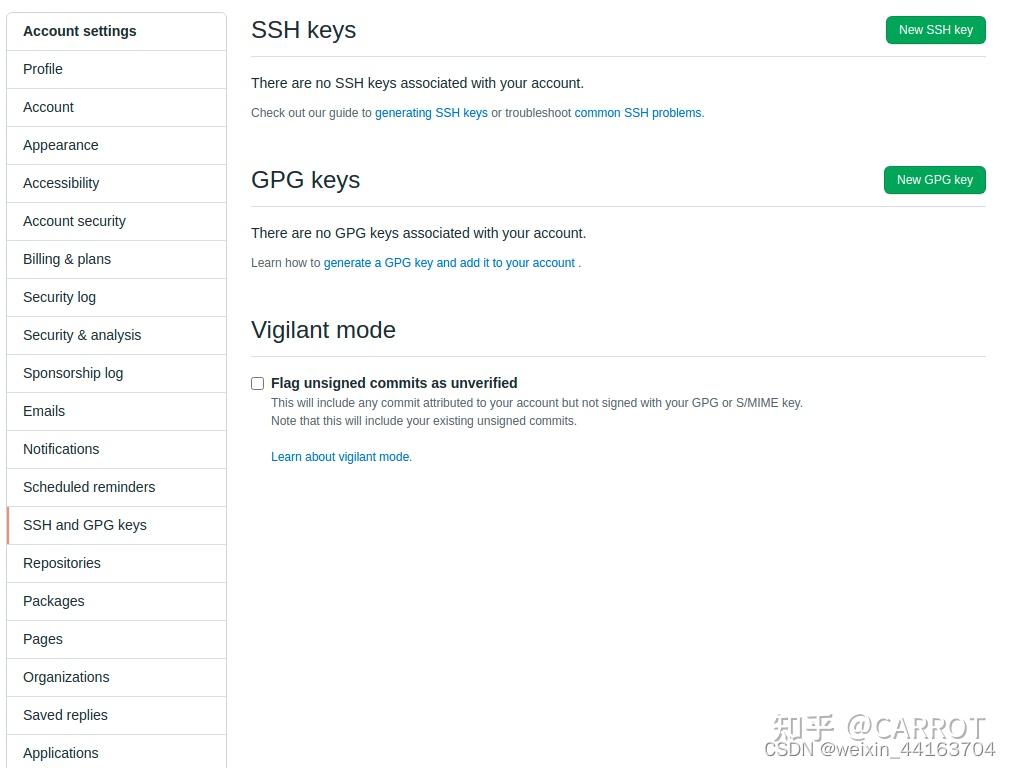Open Security & analysis settings

(82, 335)
